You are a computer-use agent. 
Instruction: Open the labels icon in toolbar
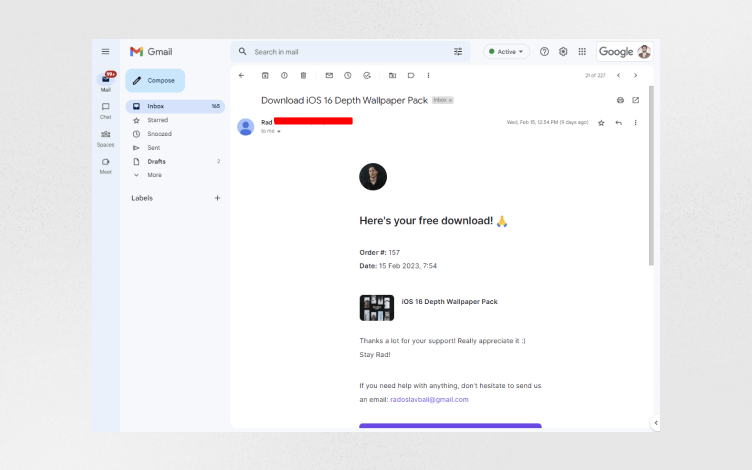pos(411,75)
